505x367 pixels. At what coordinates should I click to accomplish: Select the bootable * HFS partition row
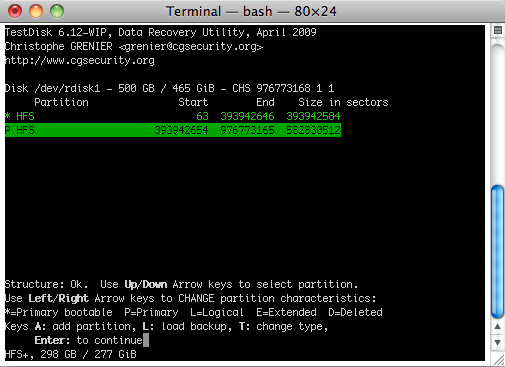coord(173,116)
